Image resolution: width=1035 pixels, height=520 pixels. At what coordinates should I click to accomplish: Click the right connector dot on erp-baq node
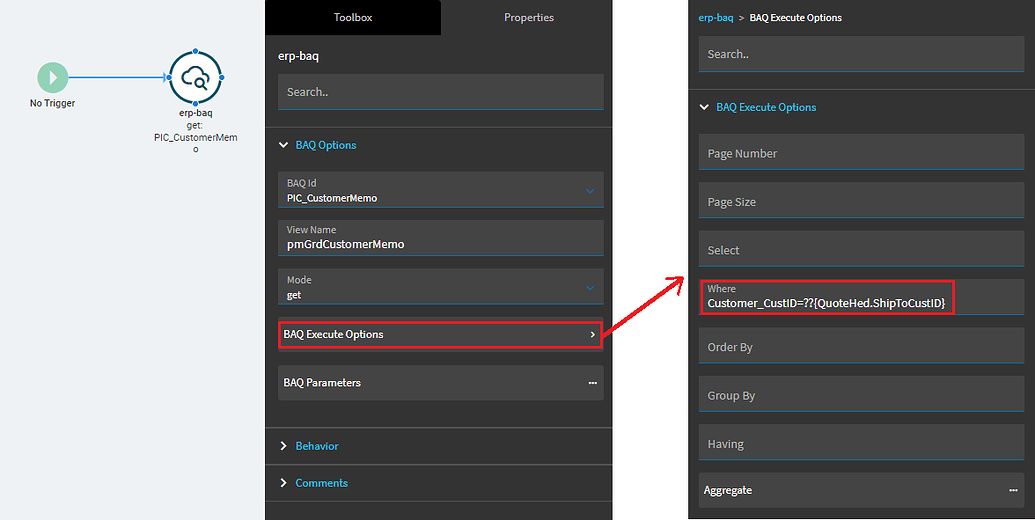222,78
